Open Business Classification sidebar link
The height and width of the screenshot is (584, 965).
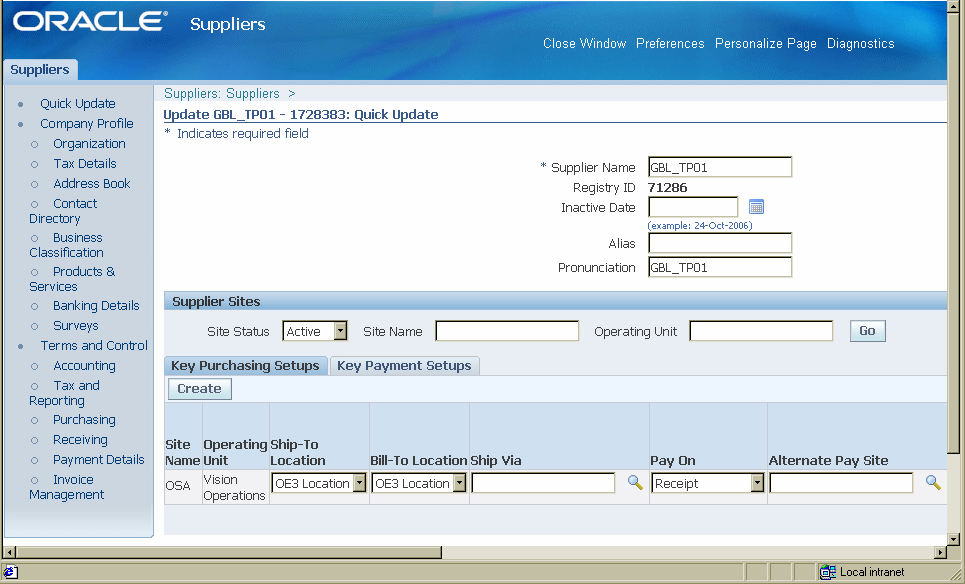[x=66, y=245]
